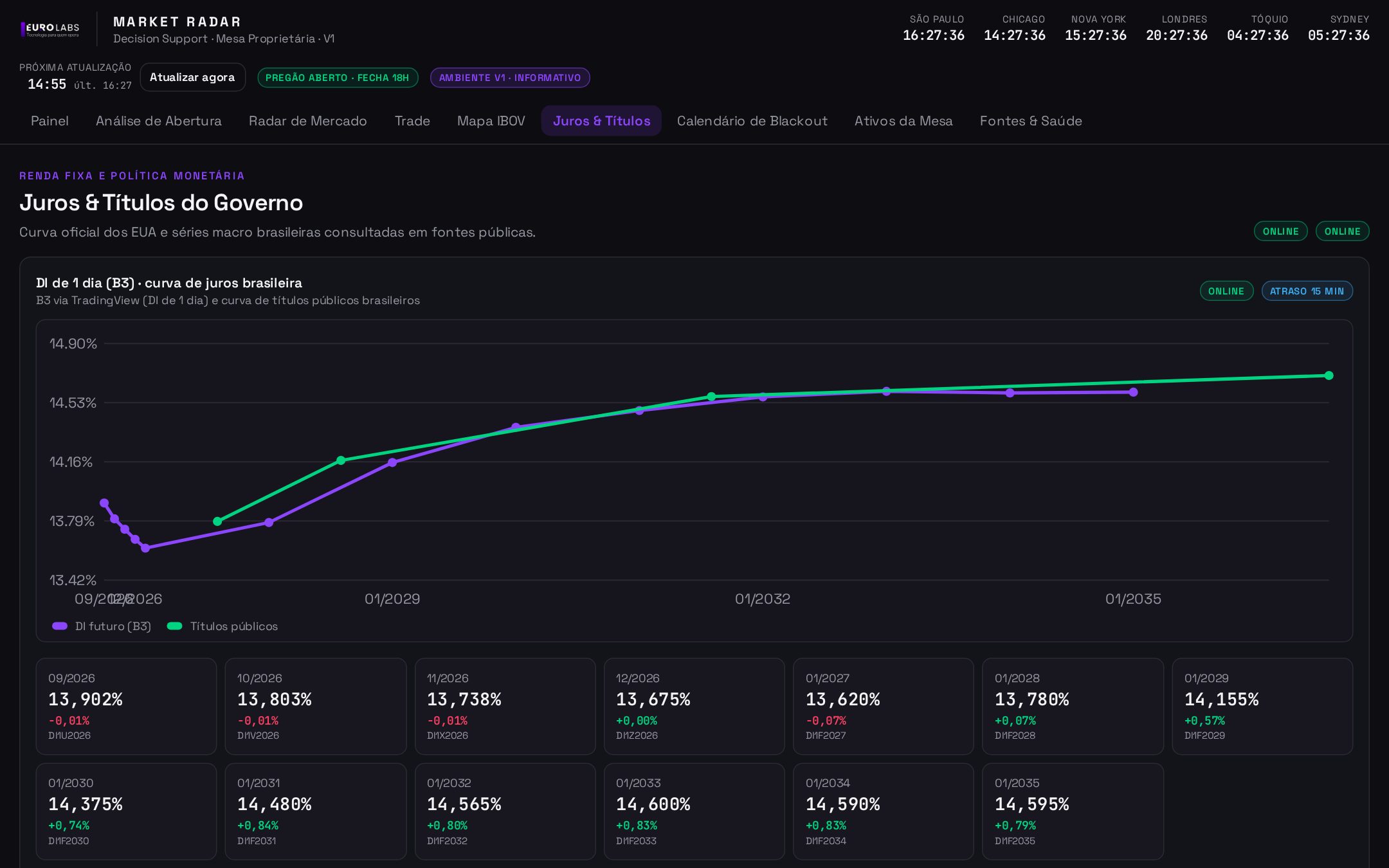This screenshot has width=1389, height=868.
Task: Toggle 'DI futuro (B3)' legend purple swatch
Action: (60, 626)
